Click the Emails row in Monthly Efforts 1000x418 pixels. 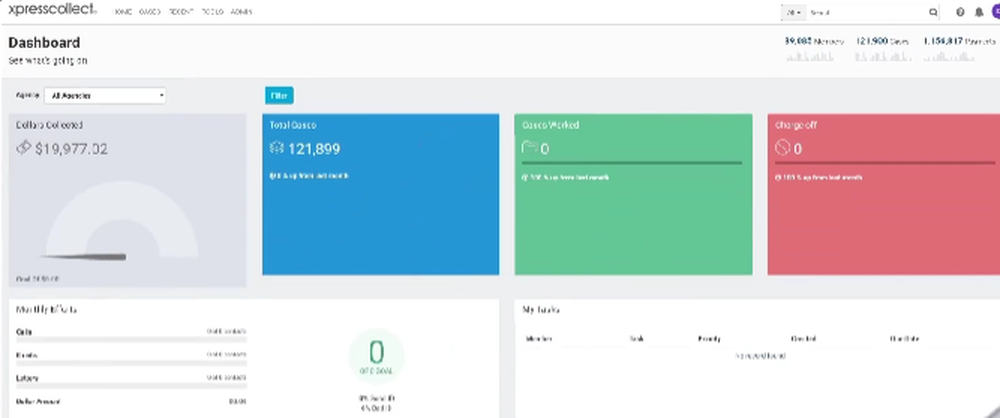tap(131, 357)
